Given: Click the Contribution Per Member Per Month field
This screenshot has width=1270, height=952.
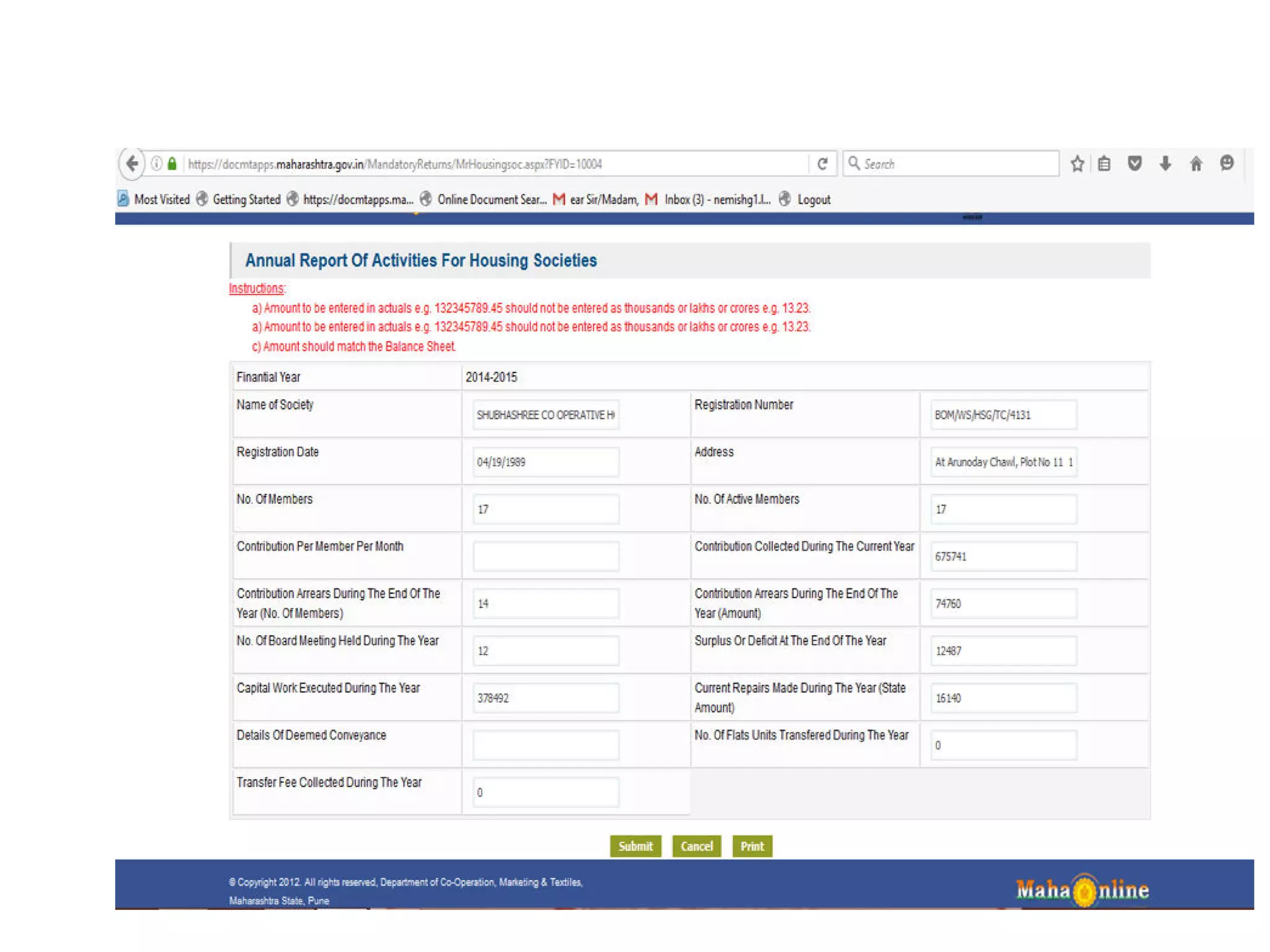Looking at the screenshot, I should pyautogui.click(x=545, y=556).
